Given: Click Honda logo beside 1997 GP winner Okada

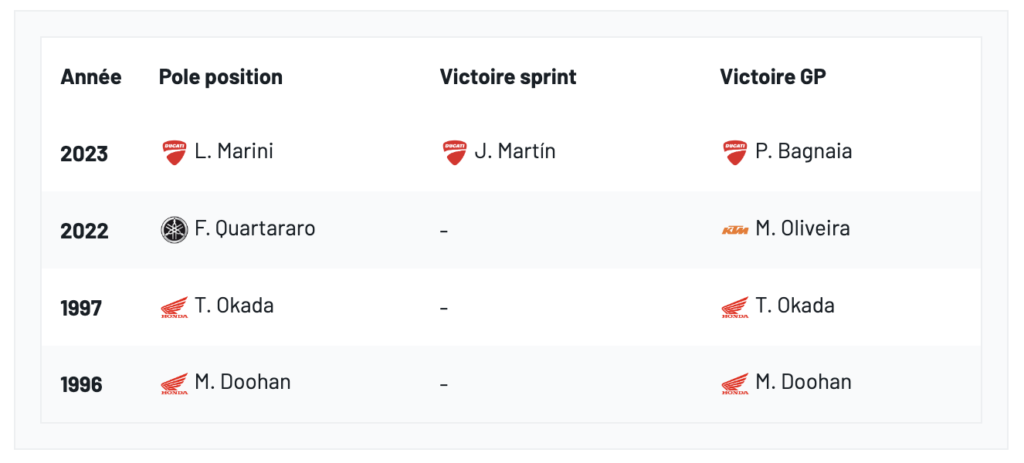Looking at the screenshot, I should pos(735,307).
